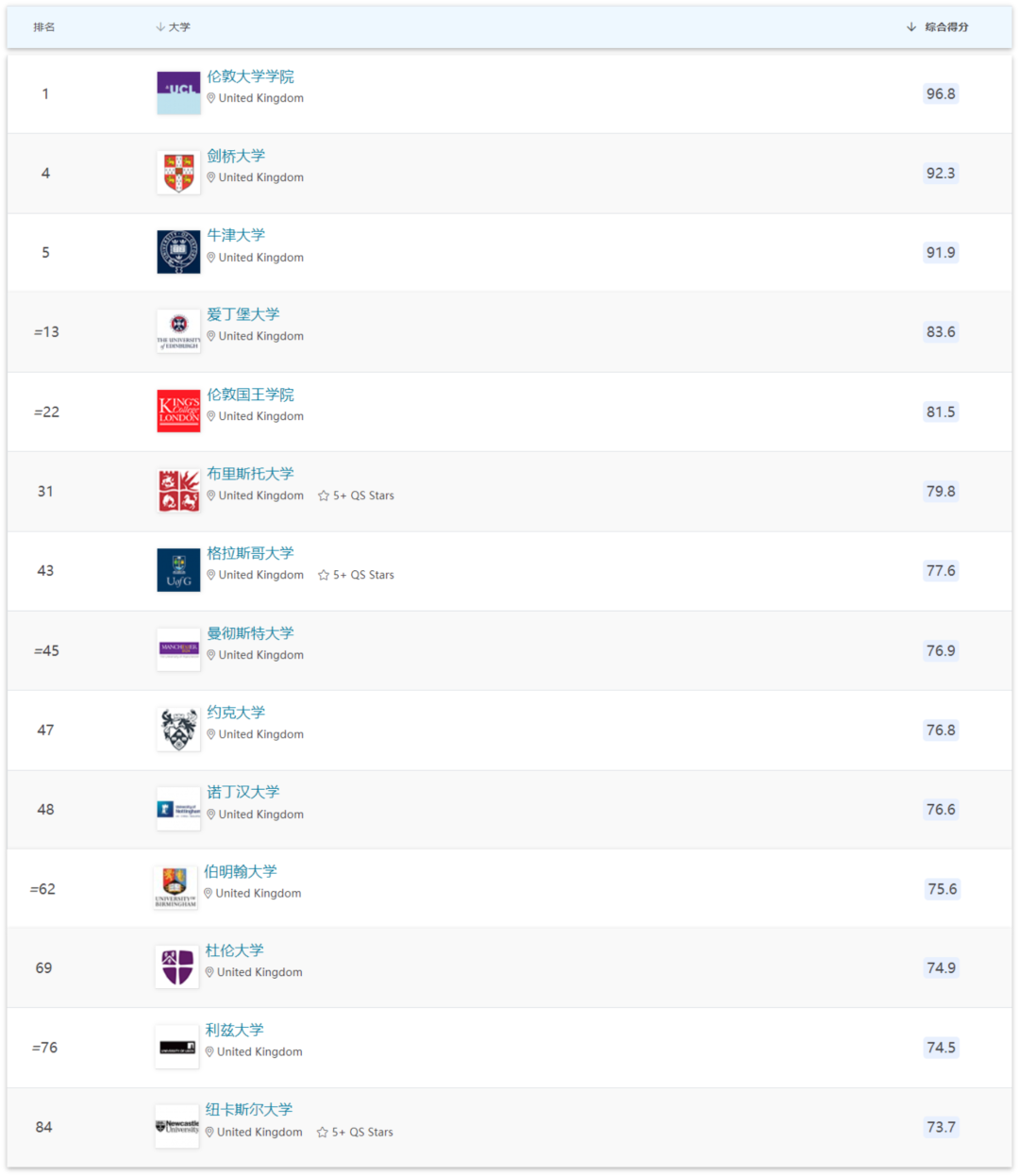Click the King's College London logo

(178, 412)
